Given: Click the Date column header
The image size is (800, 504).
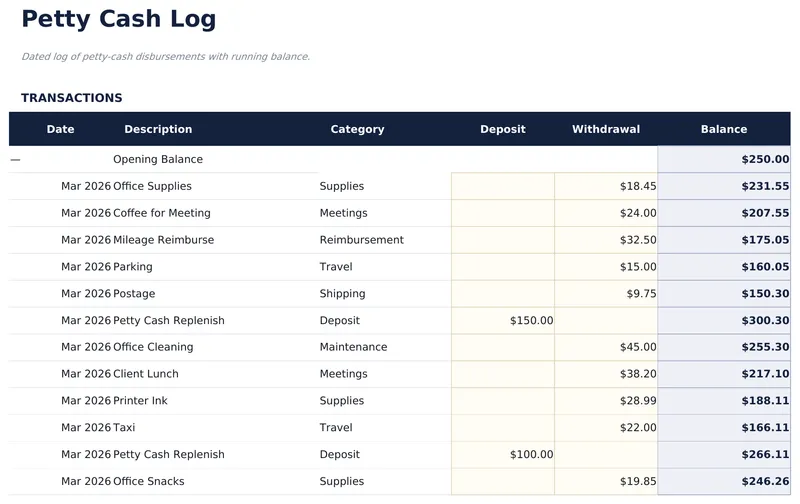Looking at the screenshot, I should coord(60,129).
